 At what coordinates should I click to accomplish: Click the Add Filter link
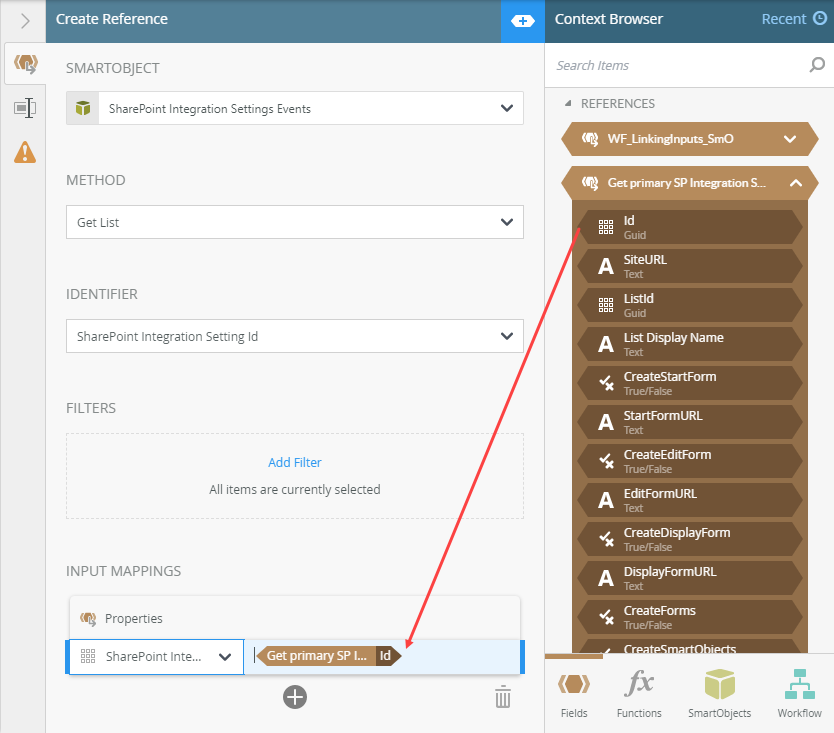click(295, 462)
